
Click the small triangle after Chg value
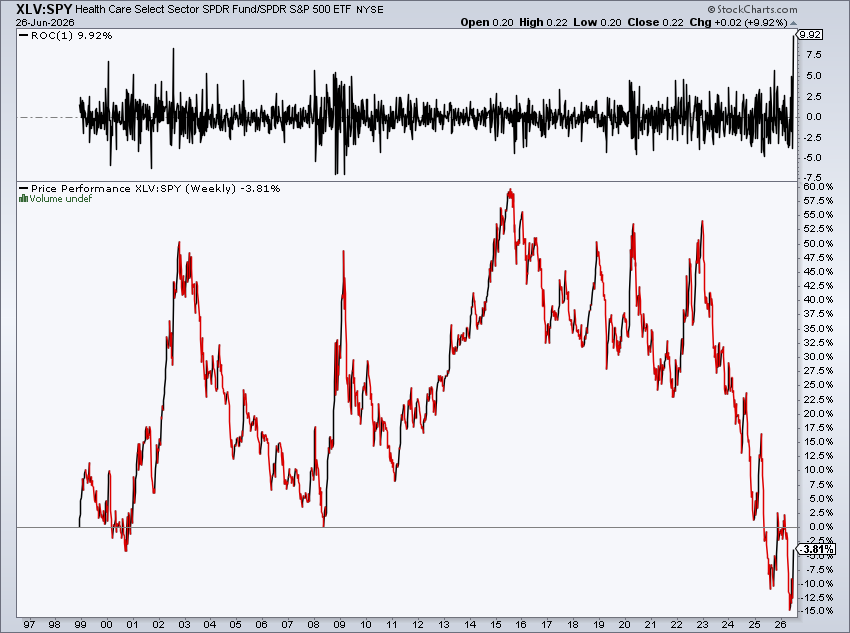[794, 23]
